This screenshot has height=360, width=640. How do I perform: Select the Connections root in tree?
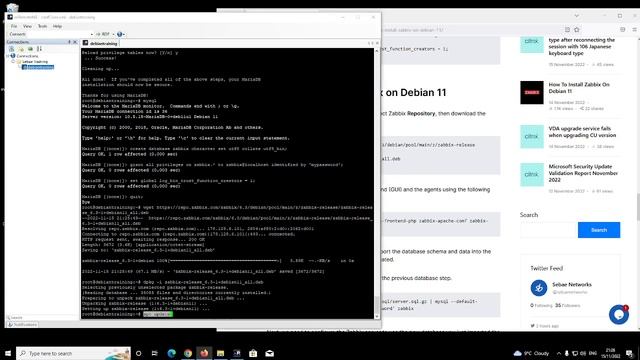pyautogui.click(x=27, y=56)
